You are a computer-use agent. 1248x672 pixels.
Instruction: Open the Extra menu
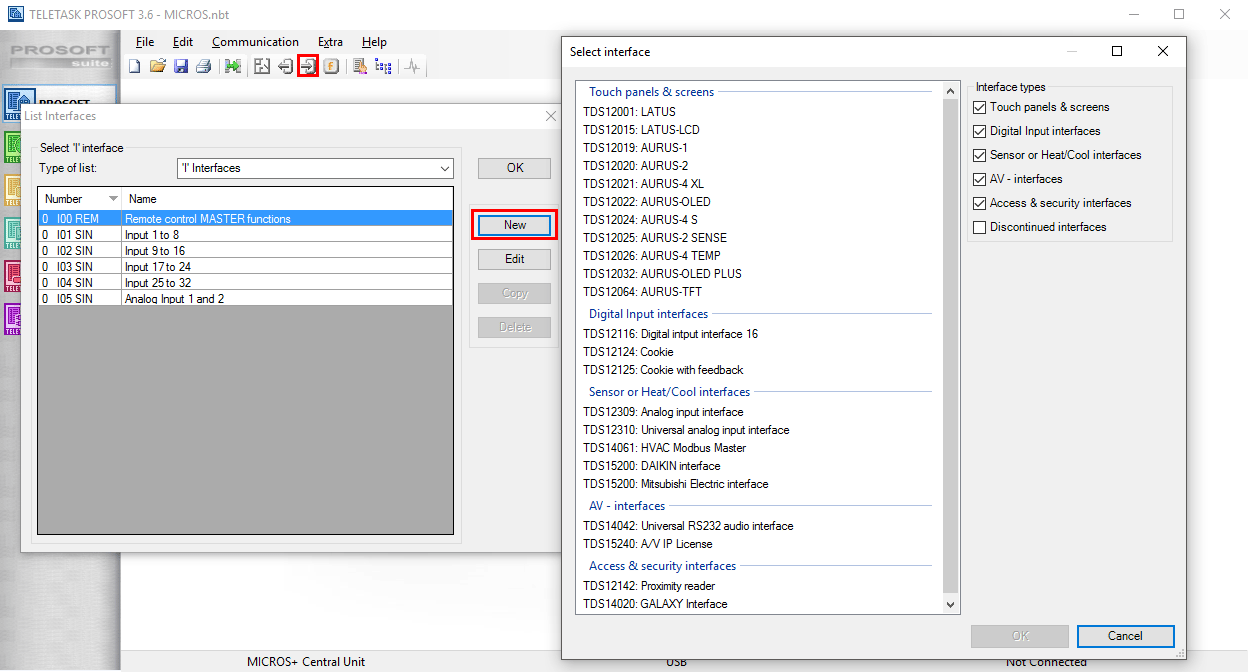[330, 42]
